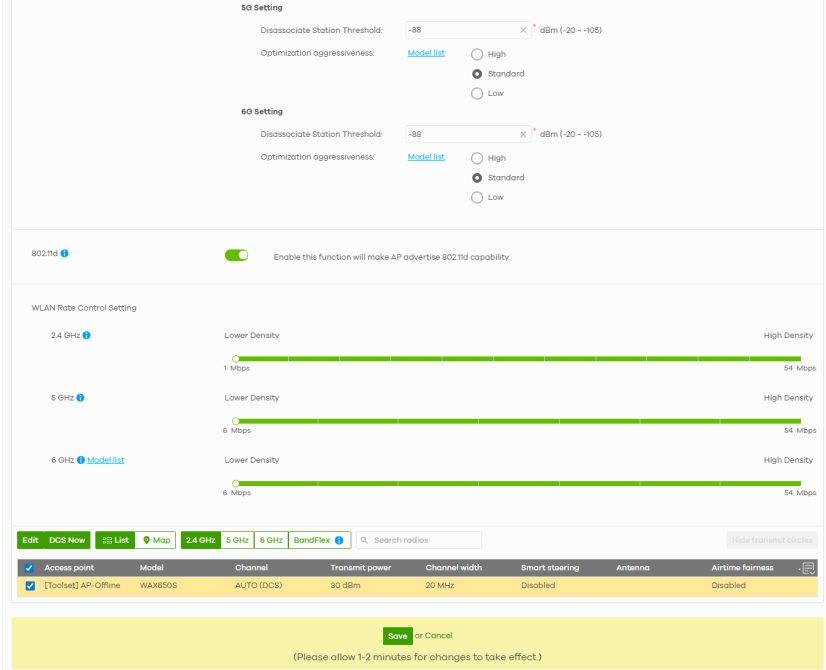Click the BandFlex info icon
Viewport: 826px width, 670px height.
tap(340, 540)
